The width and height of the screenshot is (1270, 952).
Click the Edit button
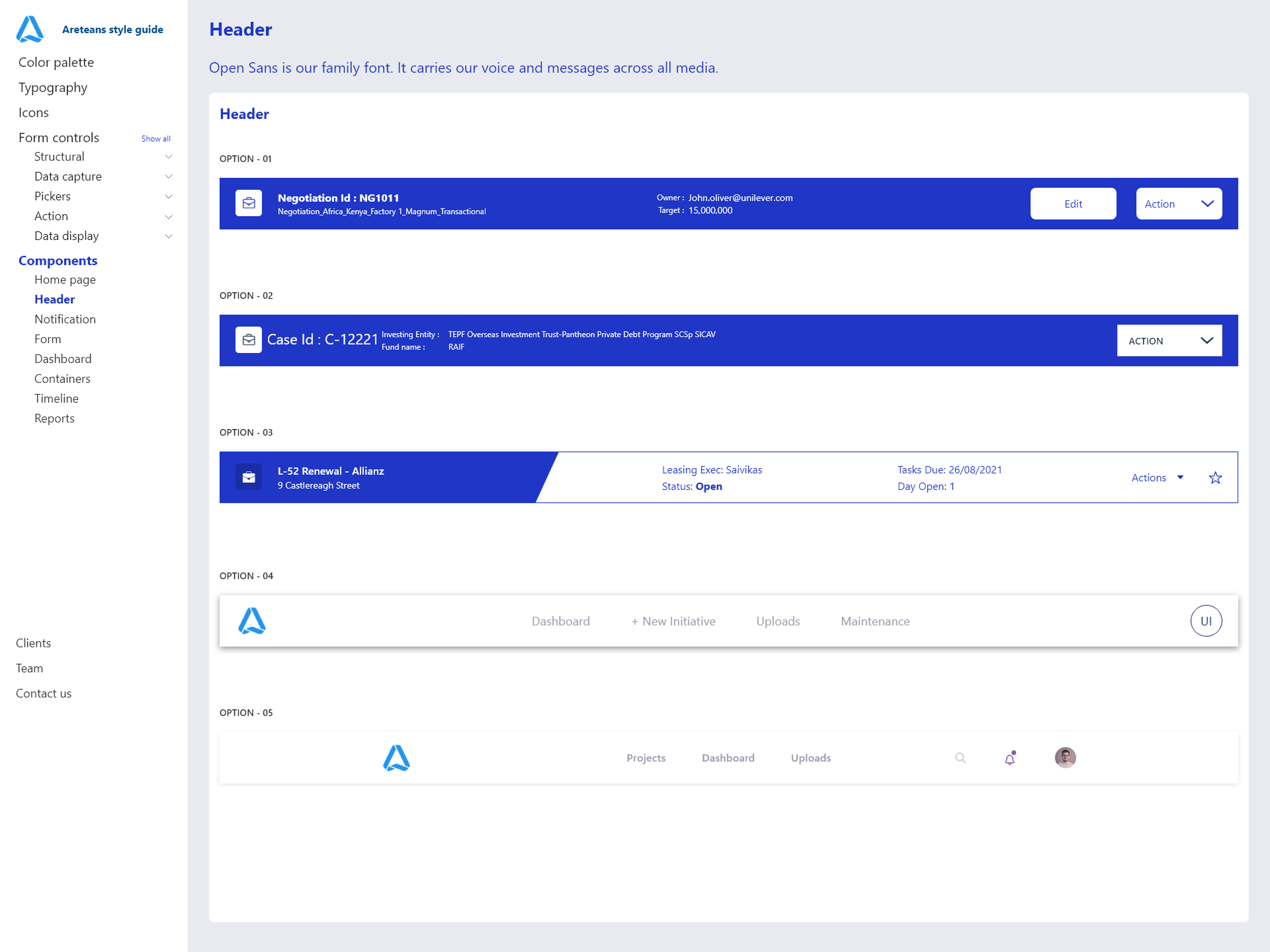pos(1073,204)
